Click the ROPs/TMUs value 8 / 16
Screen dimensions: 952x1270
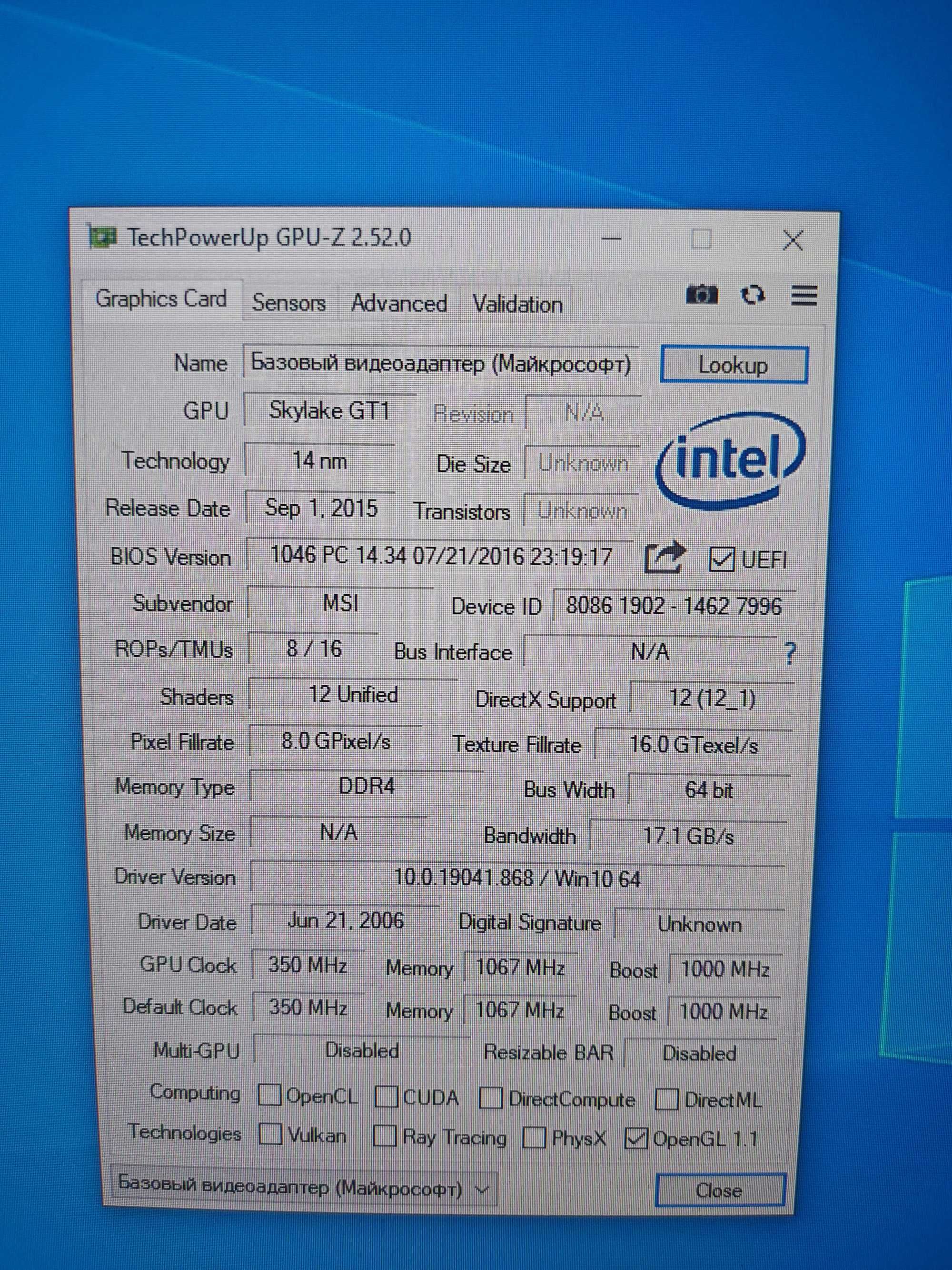tap(314, 650)
